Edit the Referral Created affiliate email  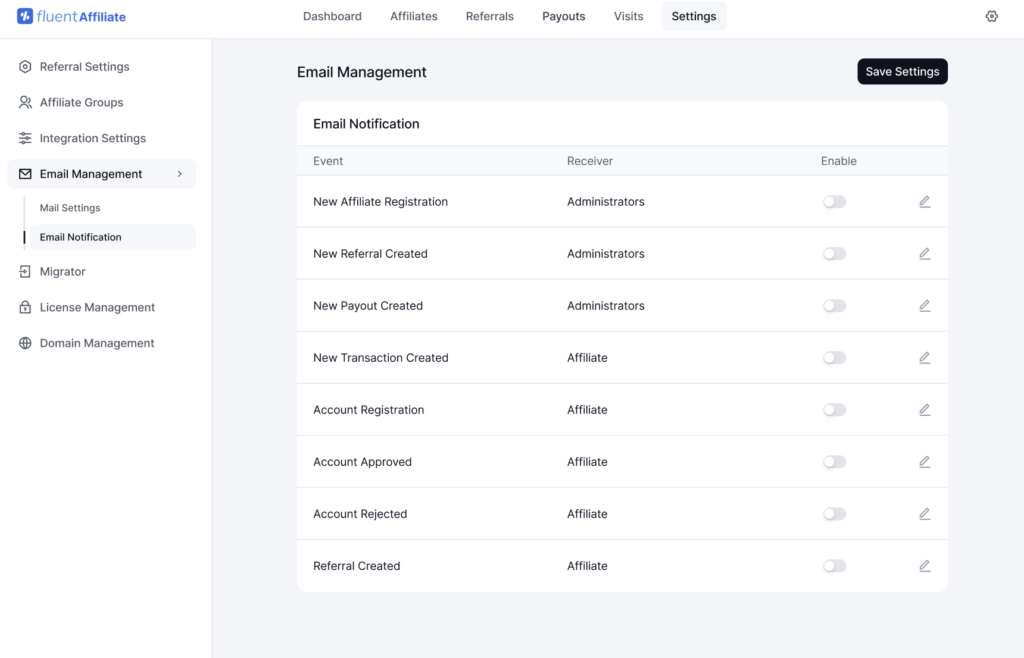(x=925, y=566)
